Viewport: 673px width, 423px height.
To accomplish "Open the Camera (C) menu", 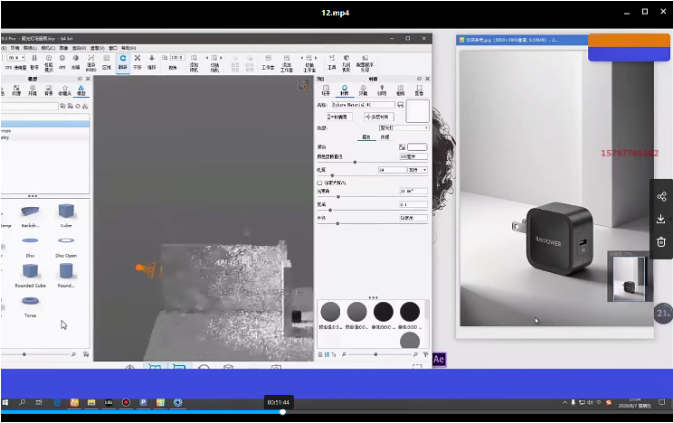I will (48, 48).
